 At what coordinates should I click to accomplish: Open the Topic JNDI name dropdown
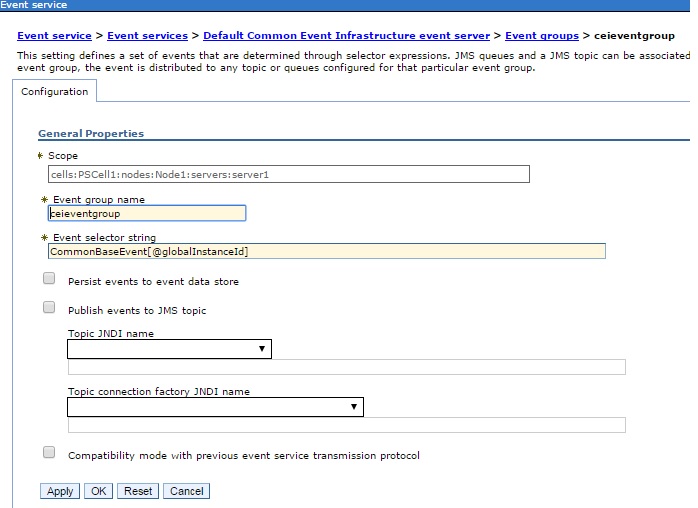(x=169, y=349)
